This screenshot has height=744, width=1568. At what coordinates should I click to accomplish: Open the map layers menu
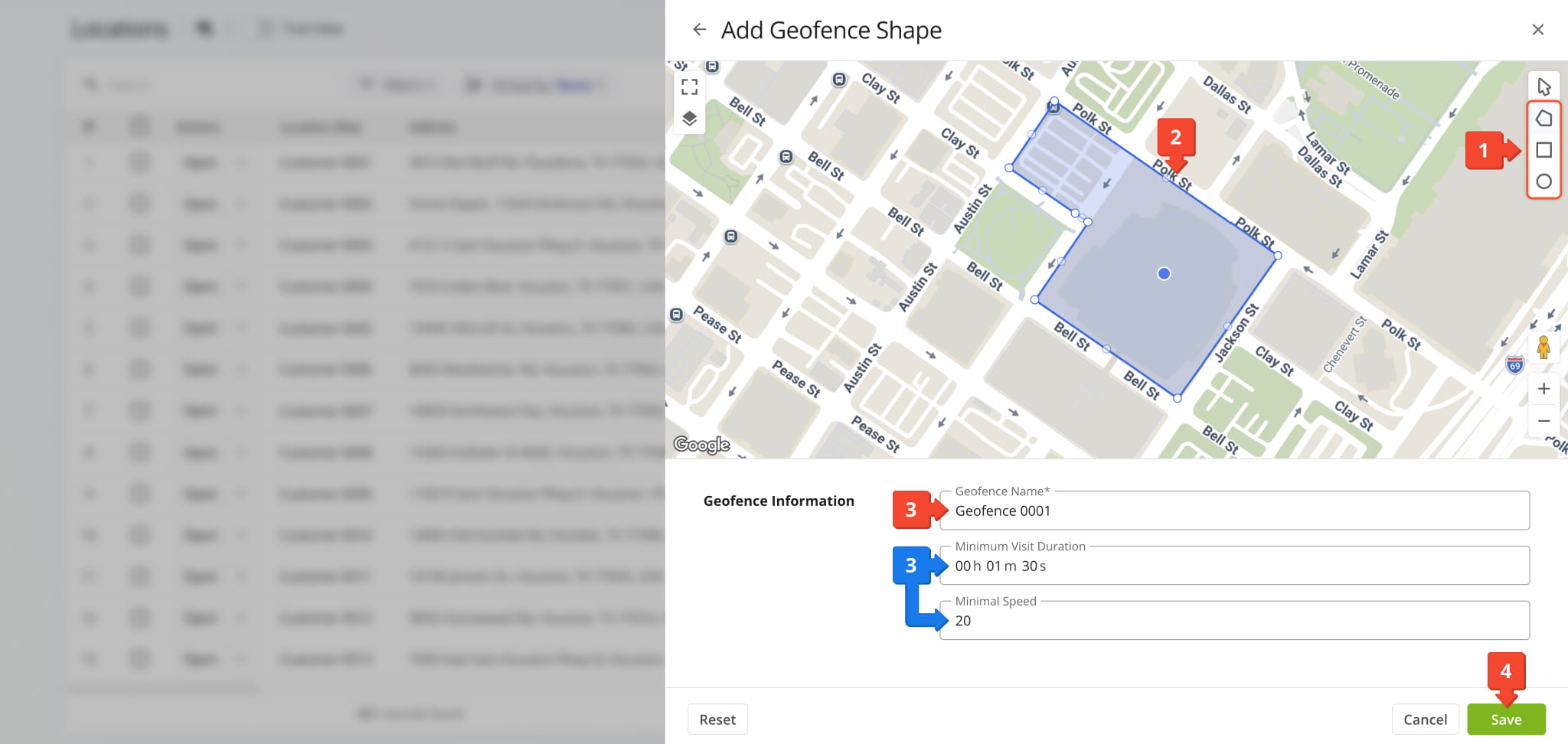[x=689, y=118]
